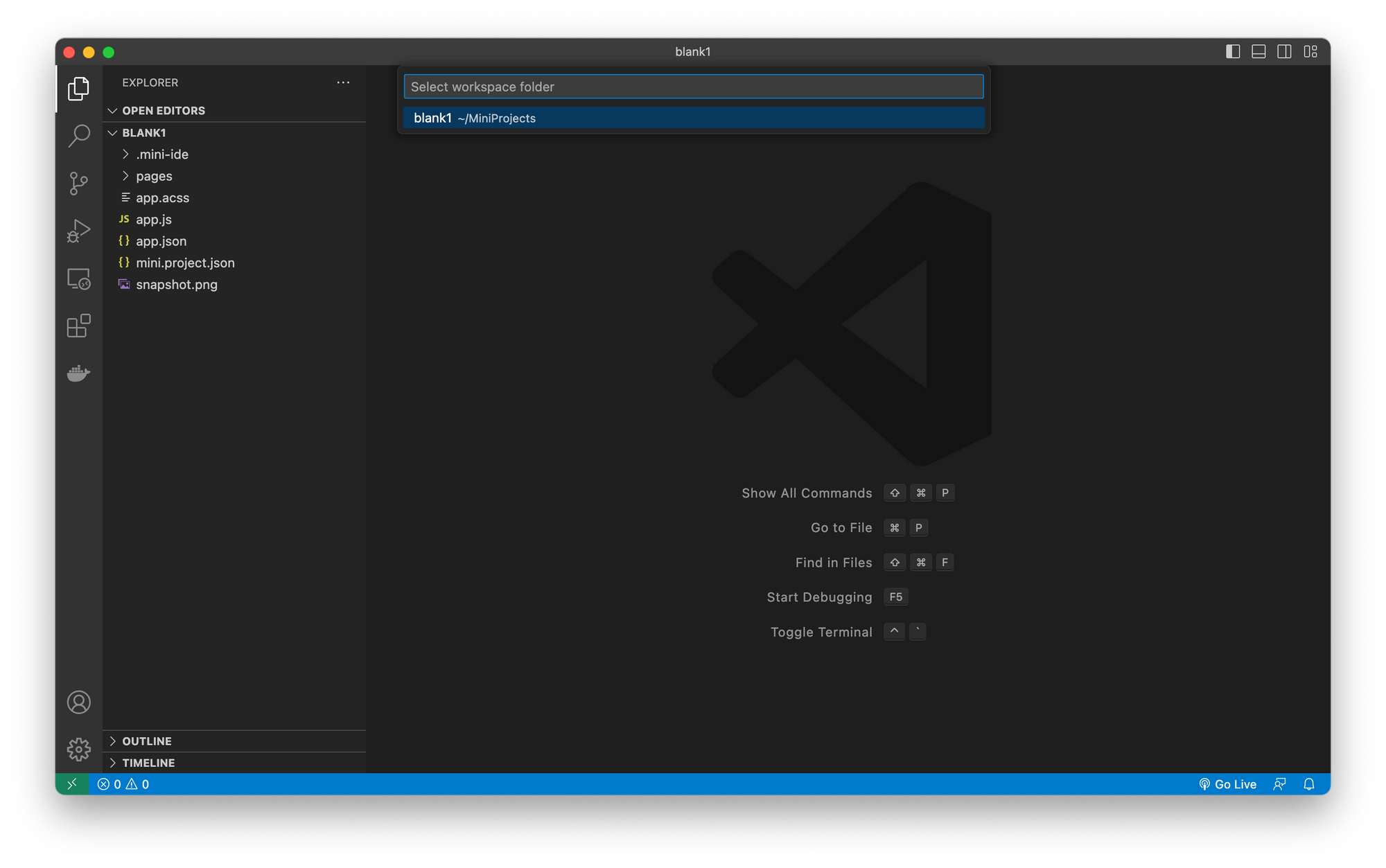Click the Start Debugging label
This screenshot has width=1386, height=868.
(819, 597)
